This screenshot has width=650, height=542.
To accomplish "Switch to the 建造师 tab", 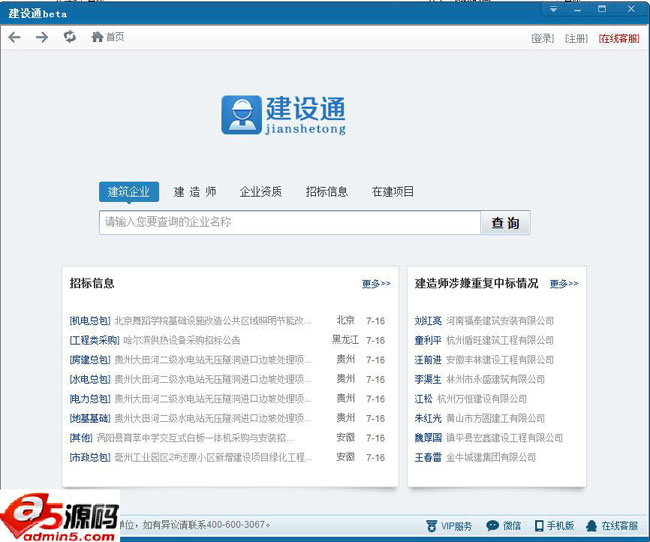I will [x=195, y=192].
